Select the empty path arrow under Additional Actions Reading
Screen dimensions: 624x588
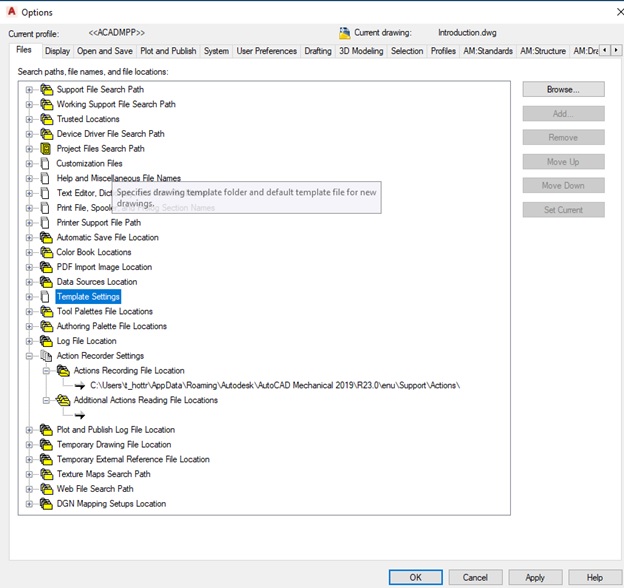80,416
